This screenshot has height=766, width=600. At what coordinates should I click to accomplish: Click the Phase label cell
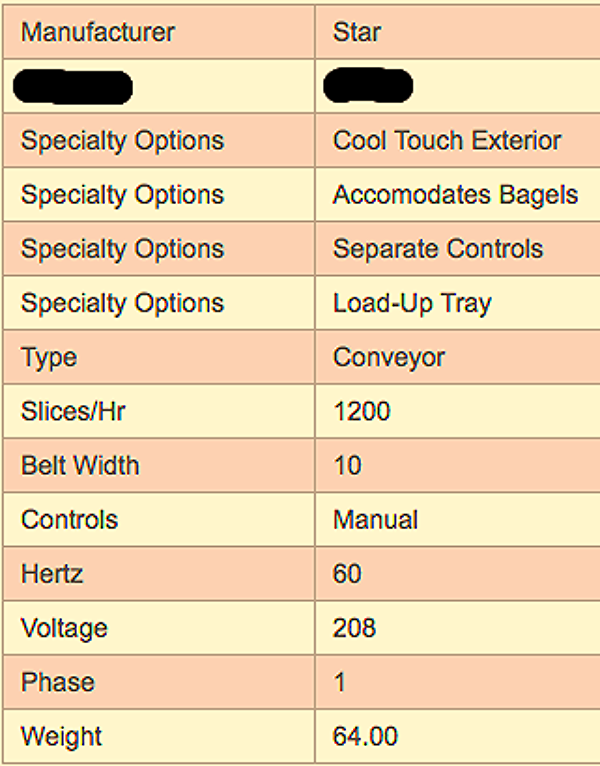click(57, 682)
